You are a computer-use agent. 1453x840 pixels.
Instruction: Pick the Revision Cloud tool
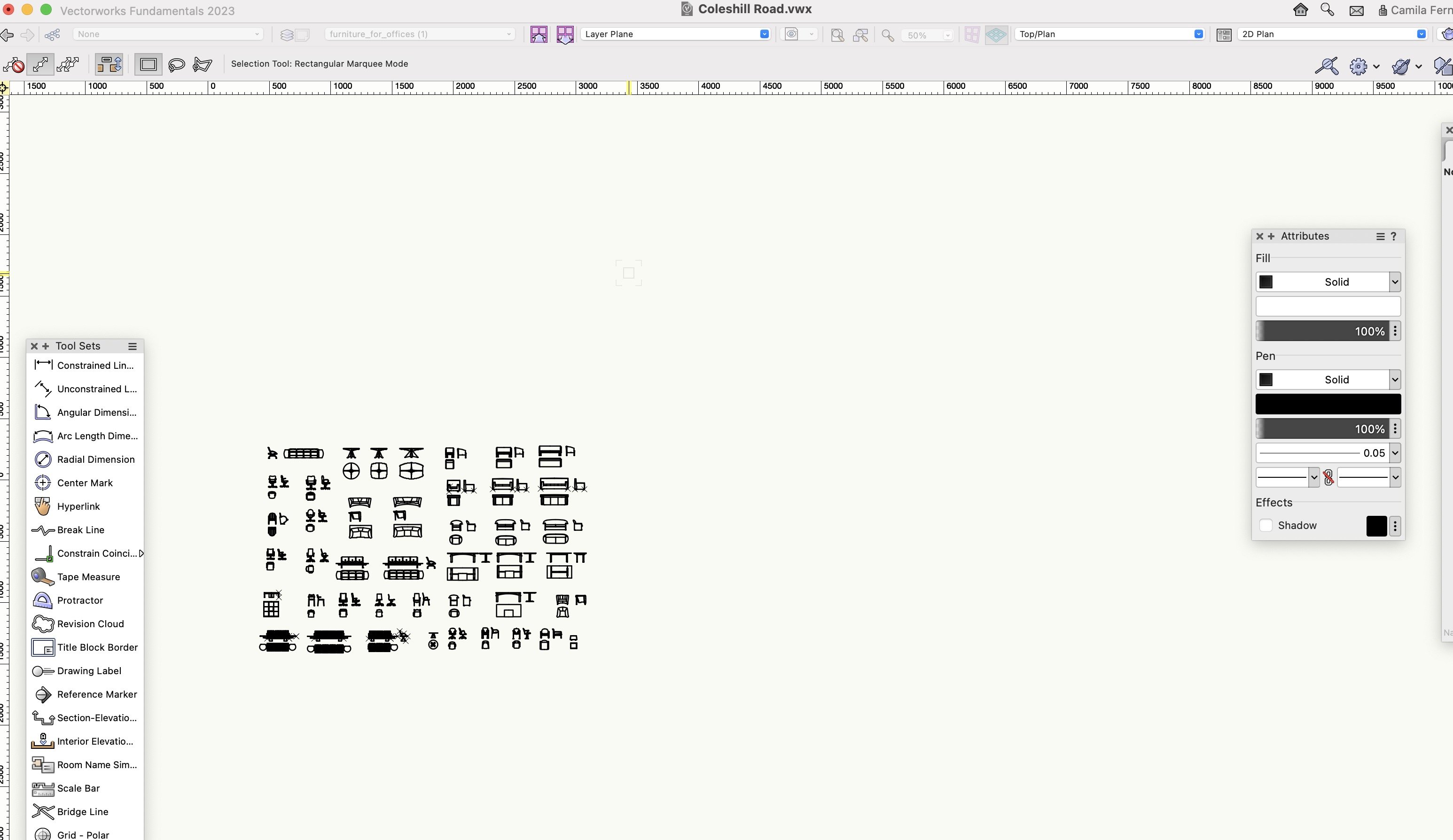(90, 624)
